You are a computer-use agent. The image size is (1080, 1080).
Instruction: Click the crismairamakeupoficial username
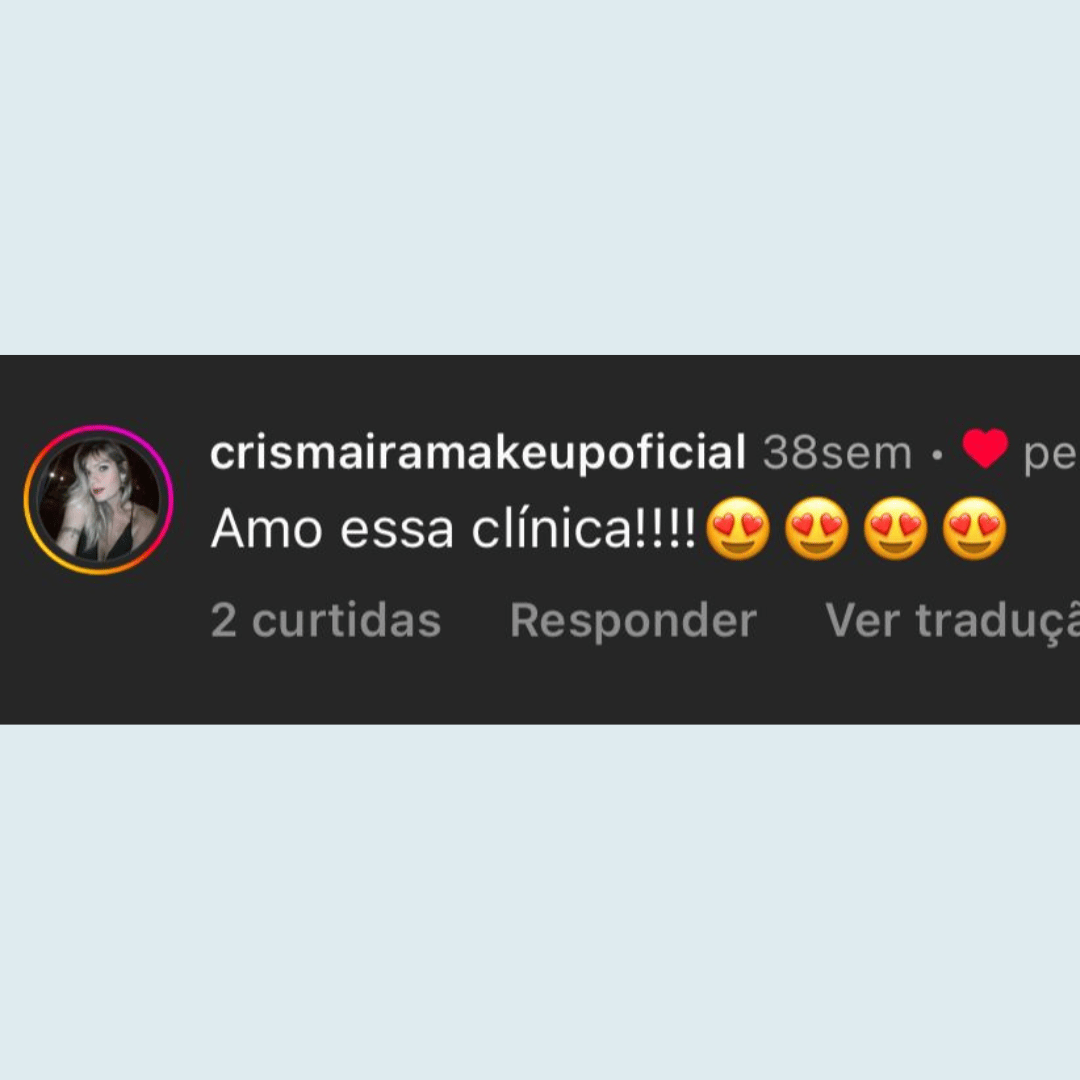[x=477, y=453]
